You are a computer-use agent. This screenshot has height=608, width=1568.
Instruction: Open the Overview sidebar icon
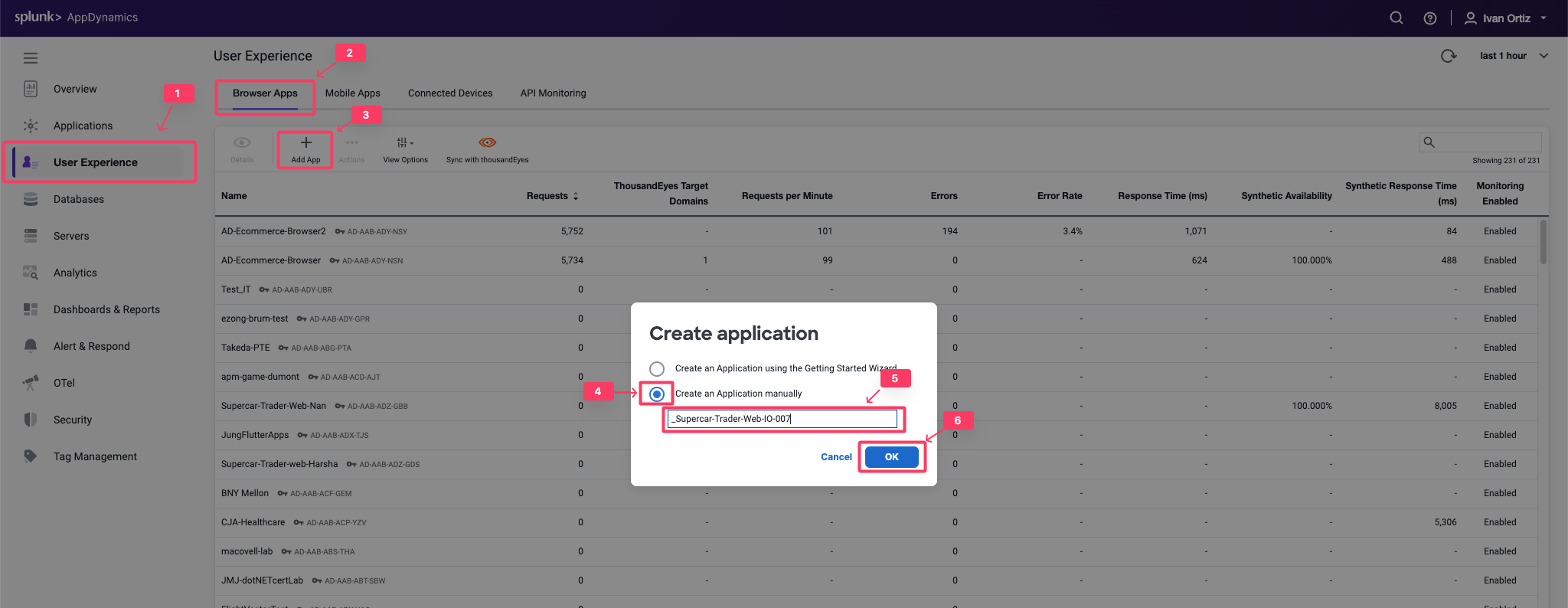click(31, 89)
